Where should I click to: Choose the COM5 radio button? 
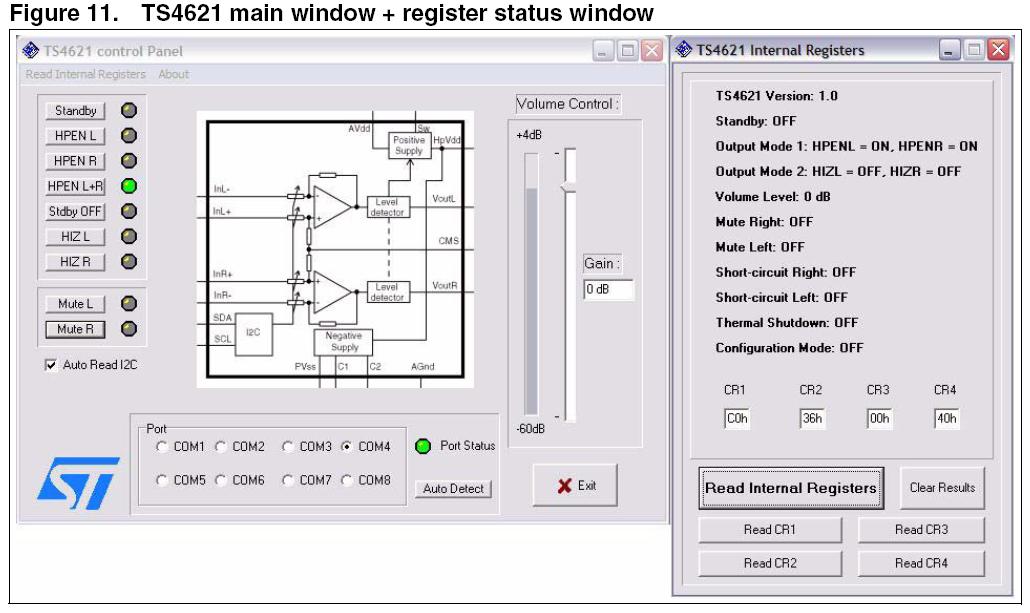tap(161, 481)
